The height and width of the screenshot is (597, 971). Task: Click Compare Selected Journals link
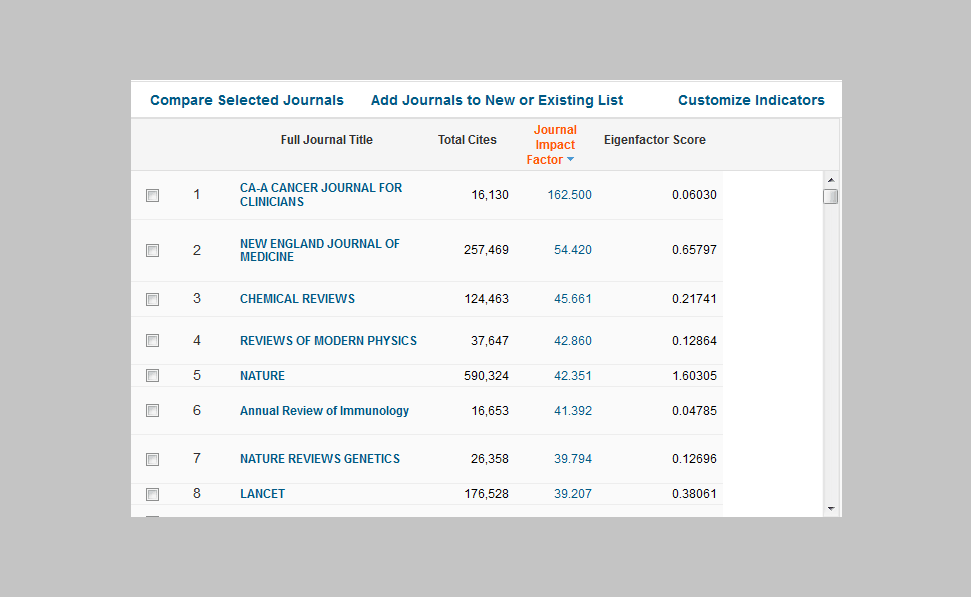coord(246,100)
